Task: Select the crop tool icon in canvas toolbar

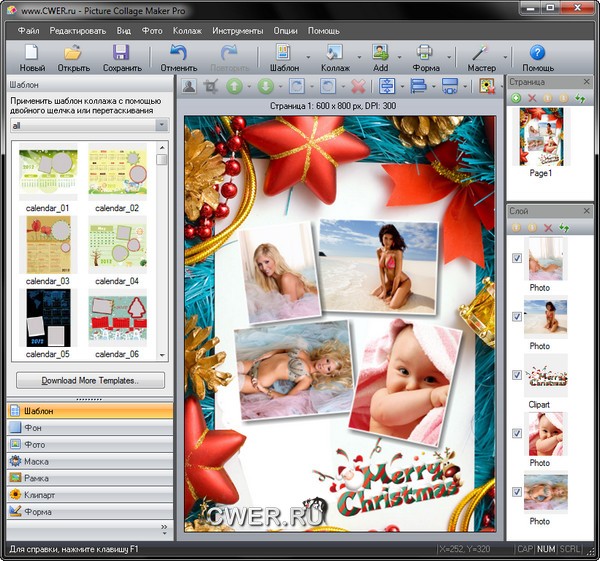Action: [211, 87]
